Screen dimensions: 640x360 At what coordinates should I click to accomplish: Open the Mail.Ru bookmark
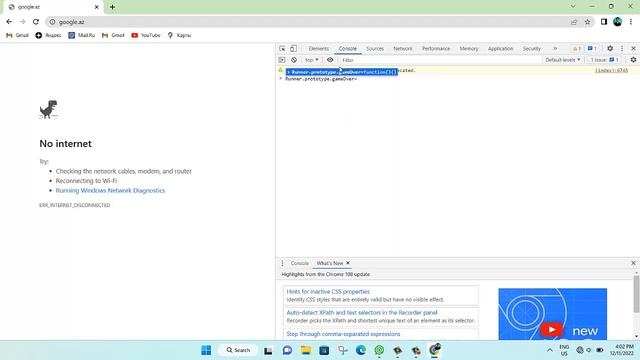(x=82, y=36)
